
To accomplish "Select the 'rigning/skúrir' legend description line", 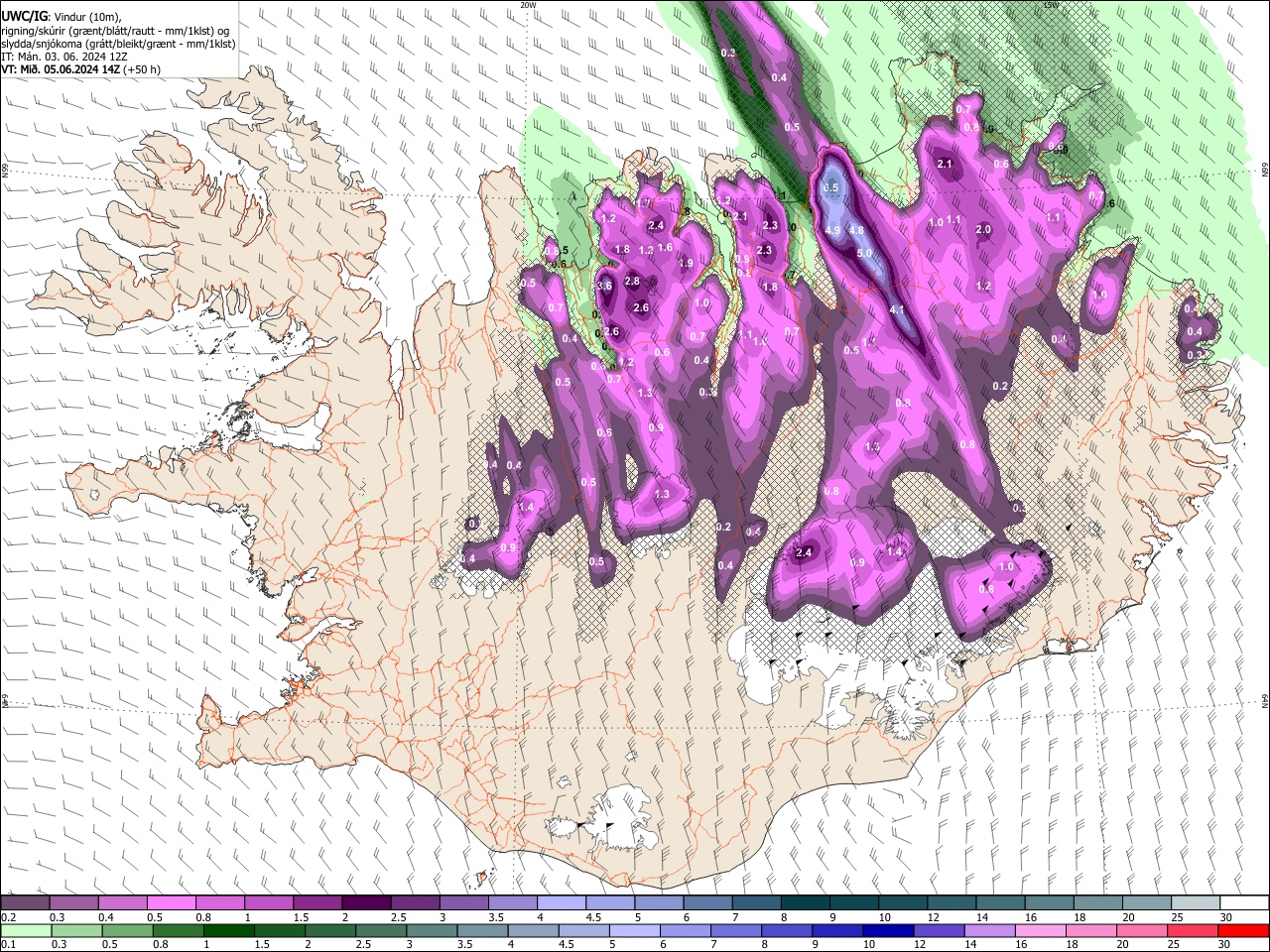I will click(115, 30).
